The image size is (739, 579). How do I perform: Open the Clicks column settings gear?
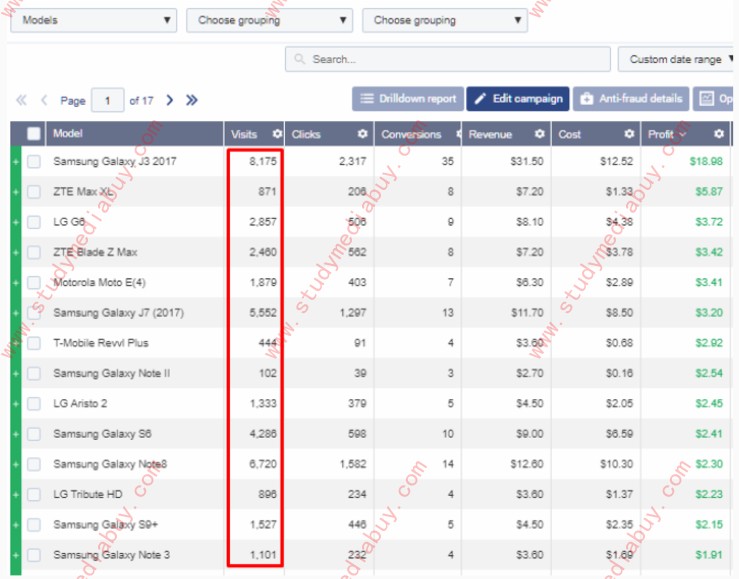[x=362, y=134]
